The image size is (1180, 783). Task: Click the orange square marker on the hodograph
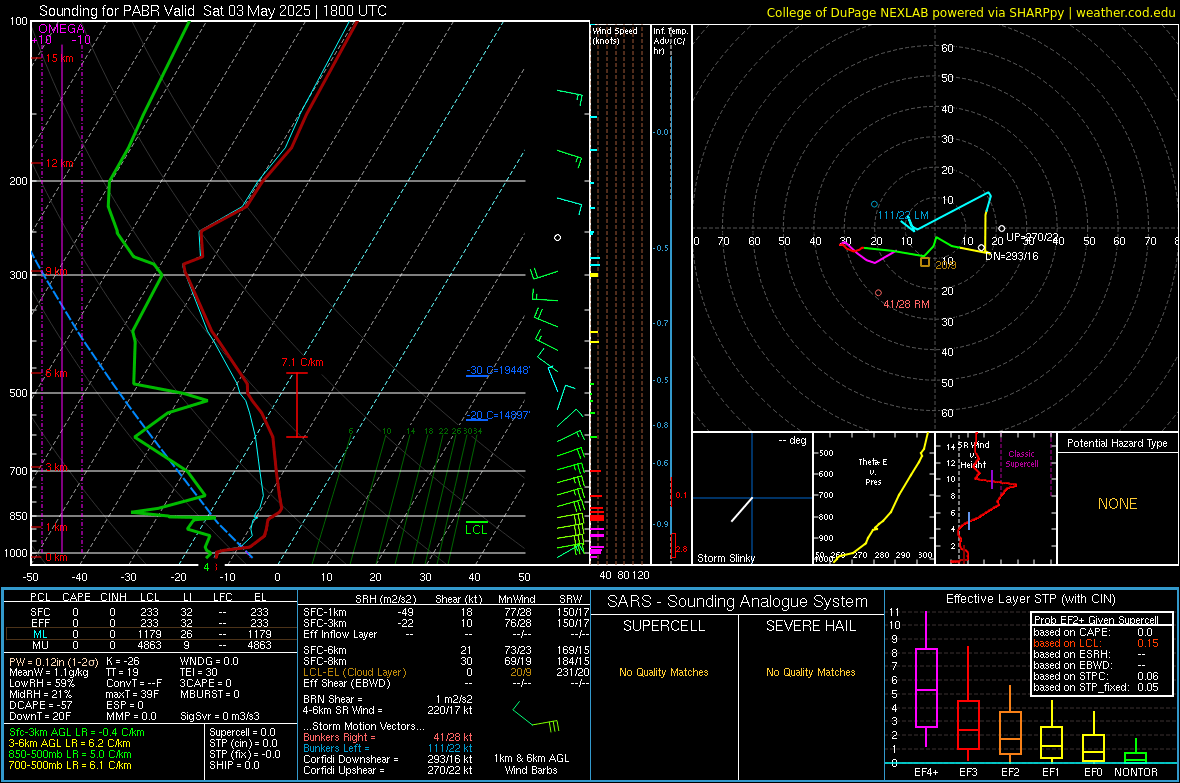(925, 262)
